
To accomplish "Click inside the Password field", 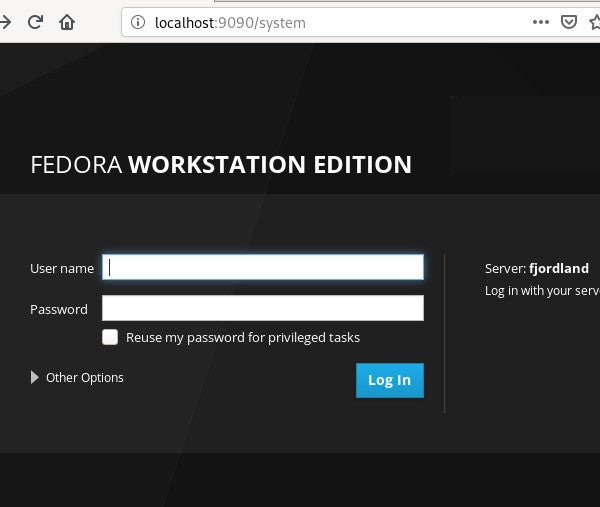I will point(263,309).
